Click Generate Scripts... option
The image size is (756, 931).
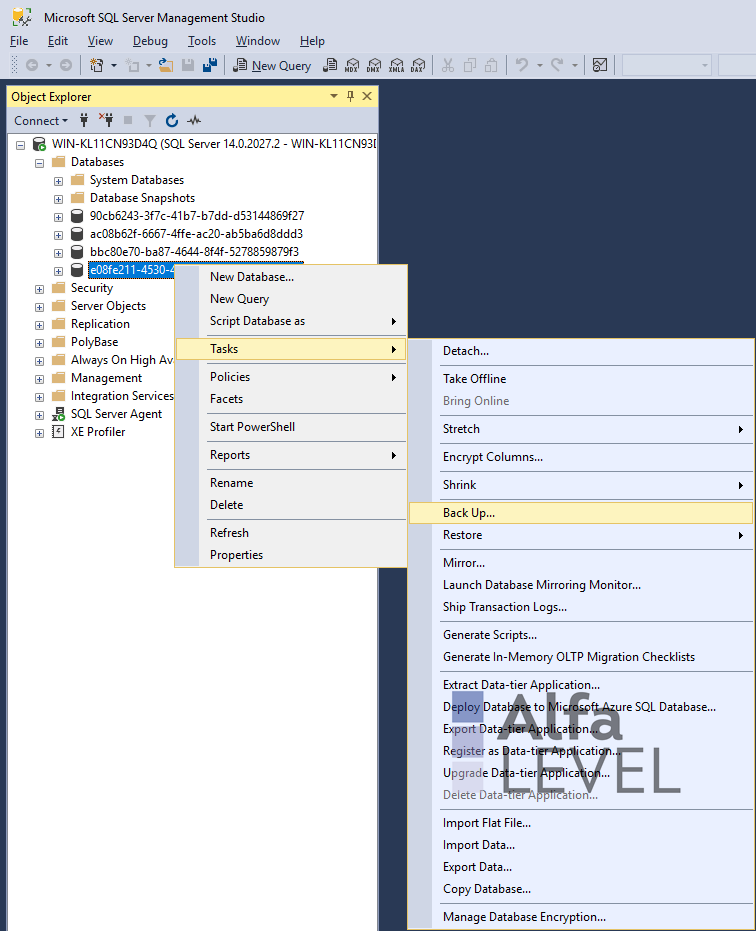pos(581,635)
